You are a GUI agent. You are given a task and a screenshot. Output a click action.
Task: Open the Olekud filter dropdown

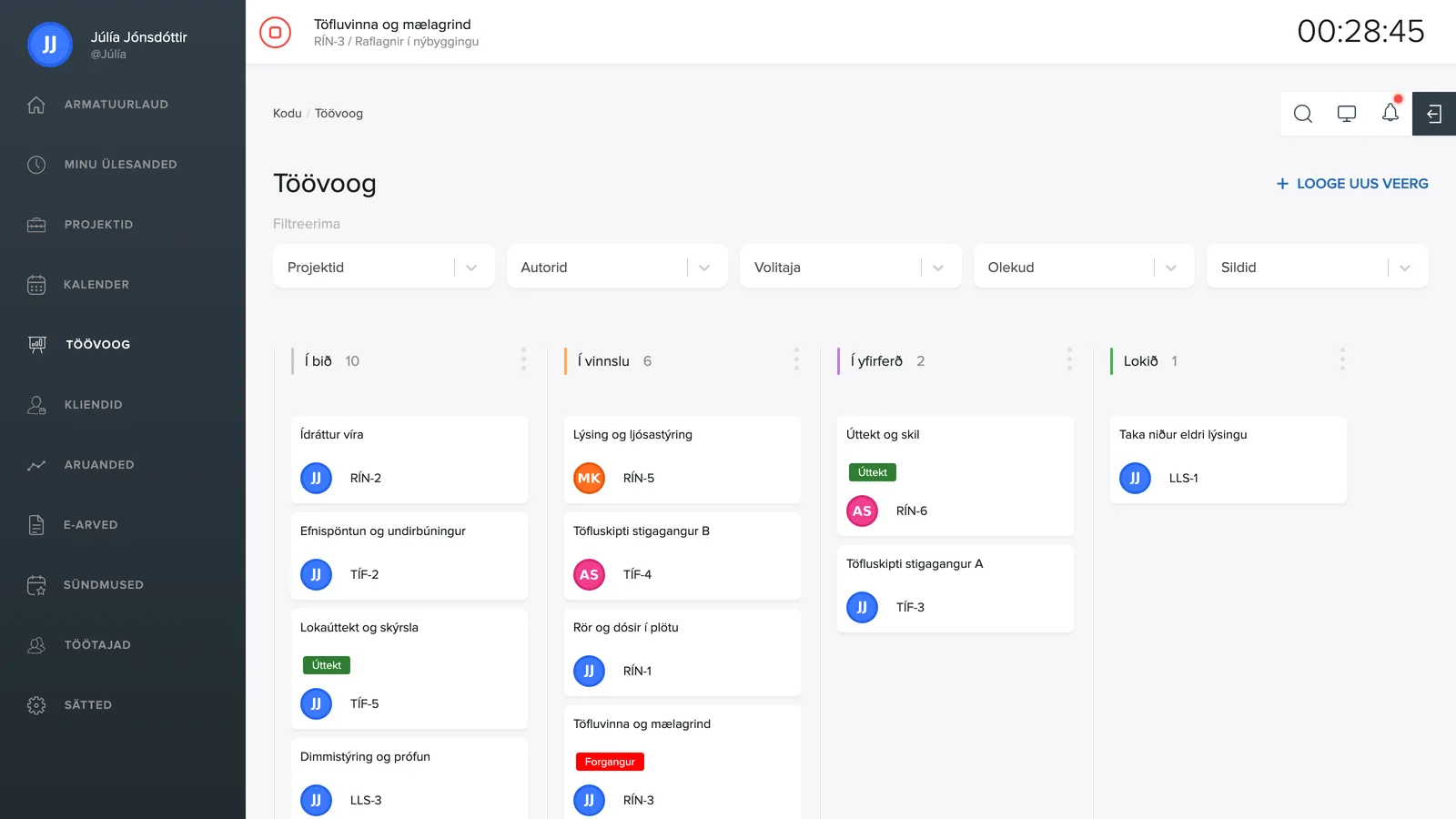pyautogui.click(x=1084, y=267)
